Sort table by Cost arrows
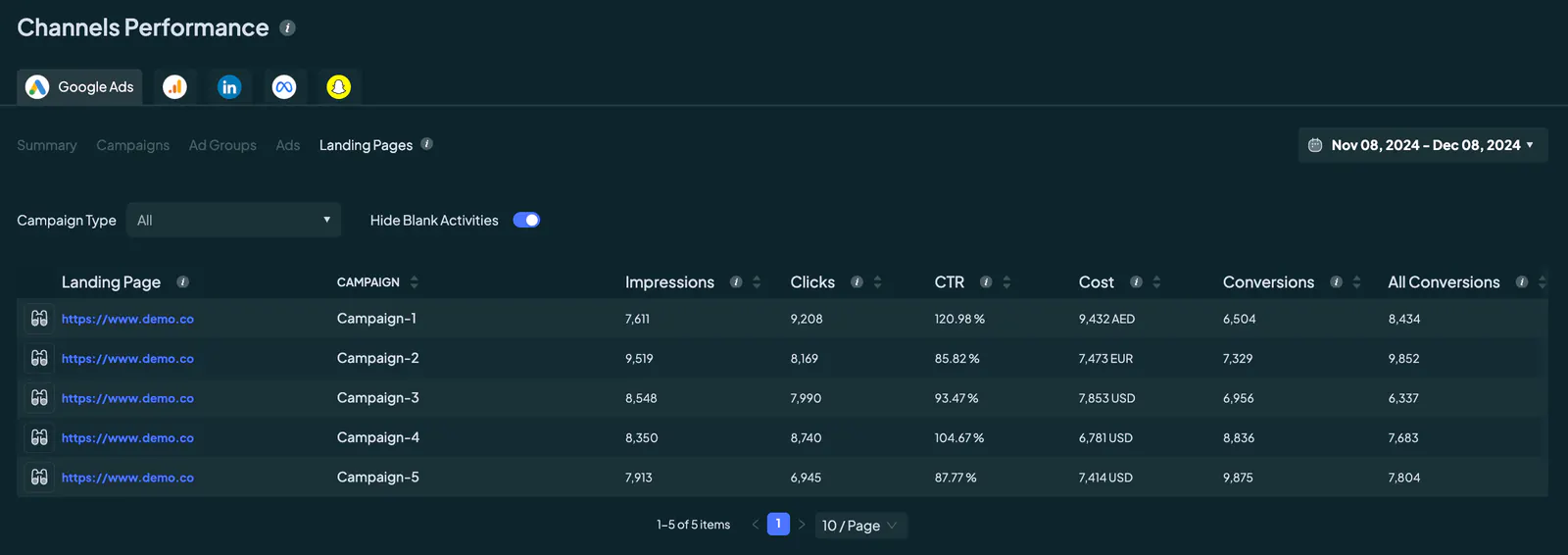This screenshot has width=1568, height=555. (x=1156, y=281)
